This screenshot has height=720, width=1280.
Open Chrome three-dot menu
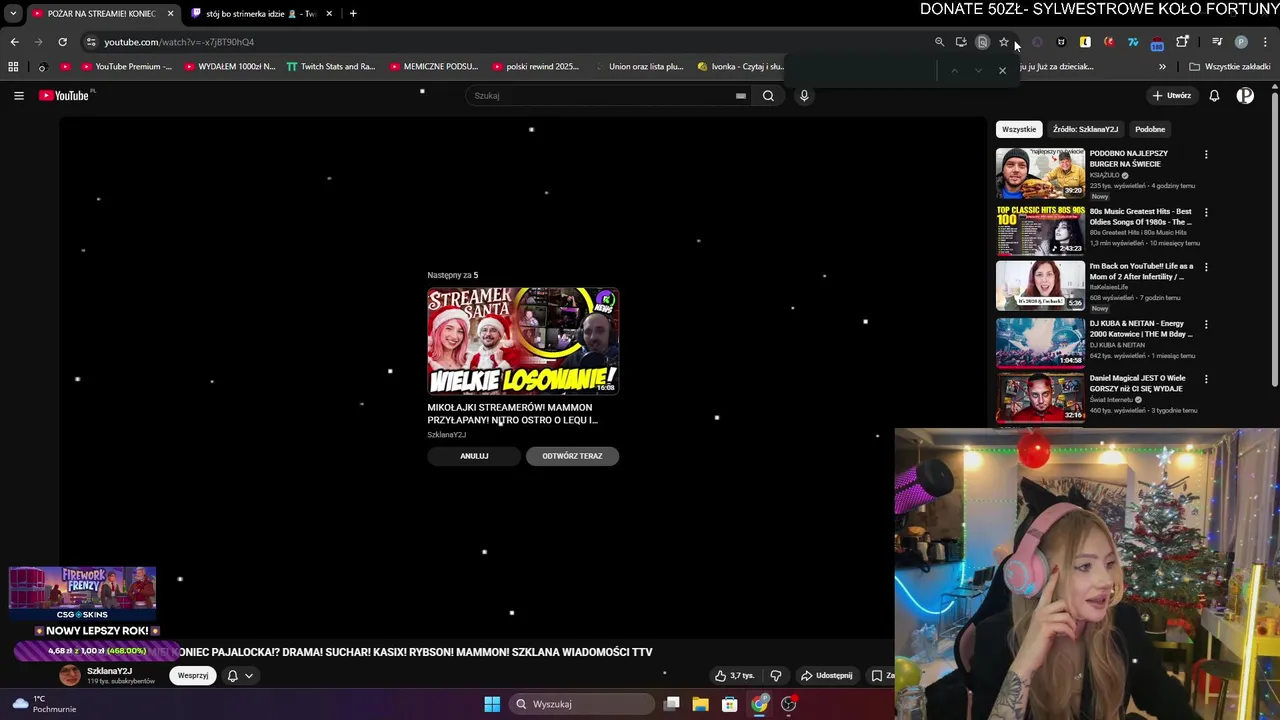tap(1265, 42)
